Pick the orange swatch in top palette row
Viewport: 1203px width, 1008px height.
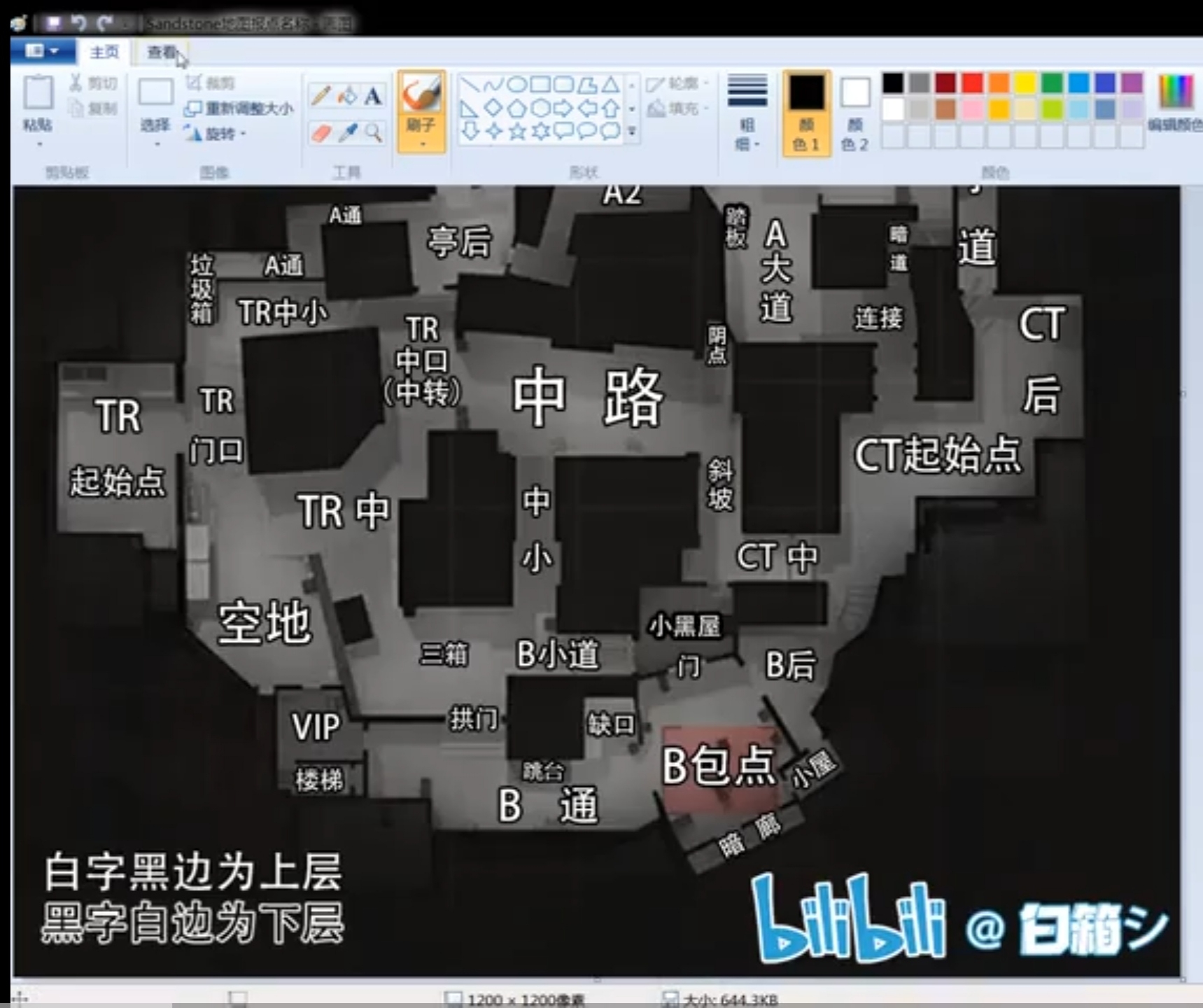coord(999,83)
